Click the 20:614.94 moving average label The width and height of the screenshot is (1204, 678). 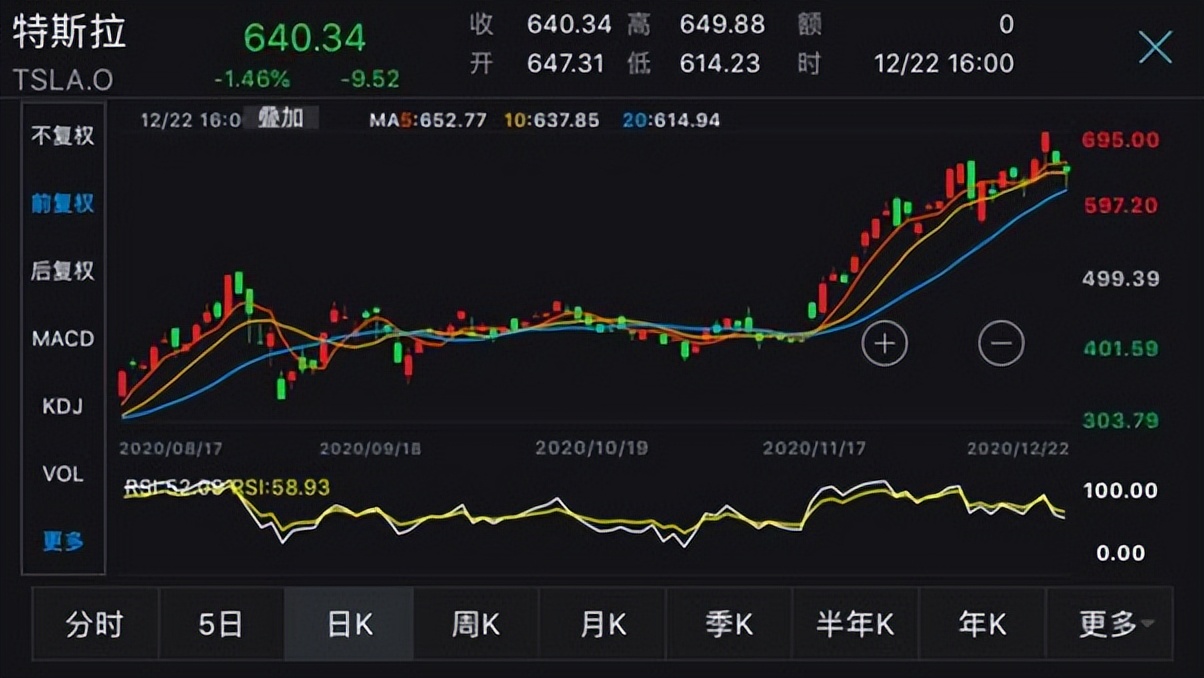click(671, 120)
